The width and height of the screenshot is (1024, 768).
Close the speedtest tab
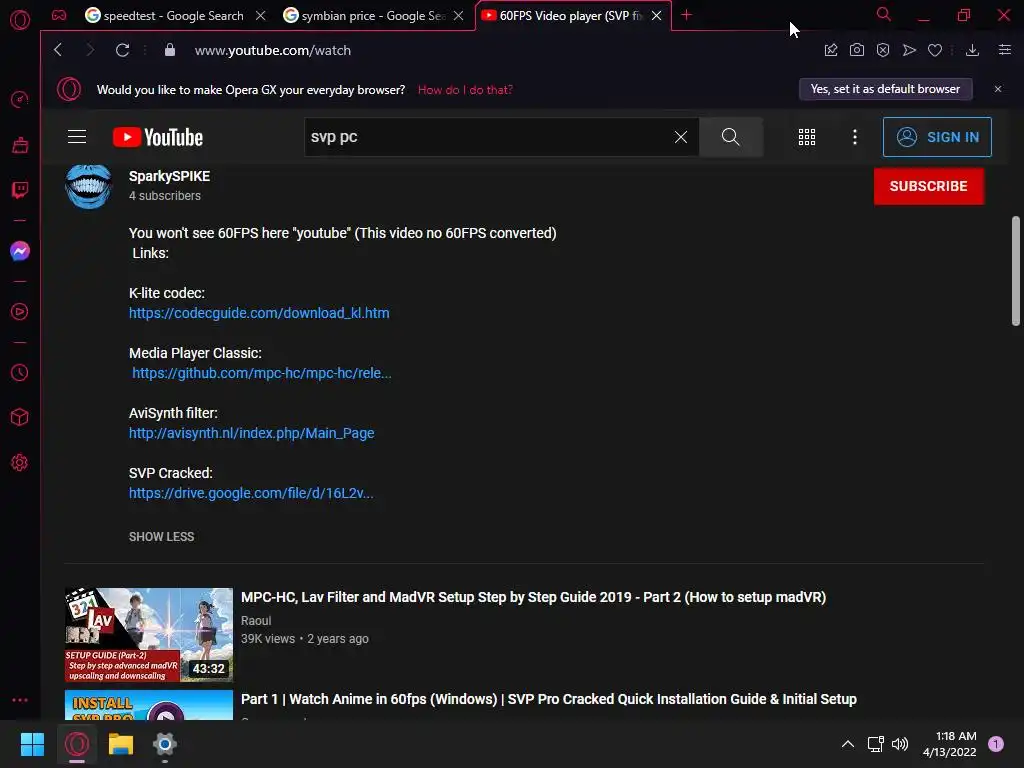coord(261,16)
